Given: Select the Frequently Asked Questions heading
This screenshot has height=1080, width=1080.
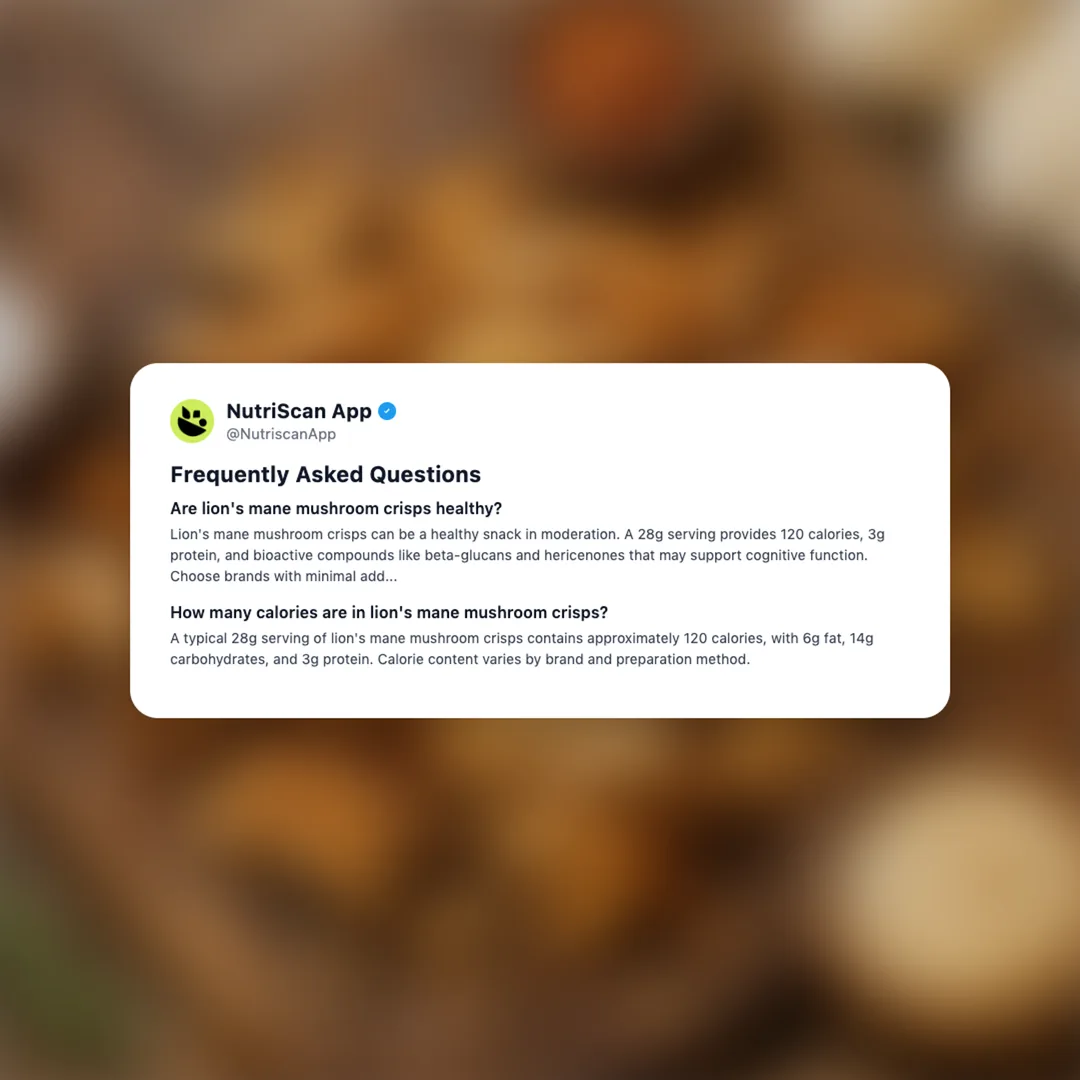Looking at the screenshot, I should coord(325,475).
